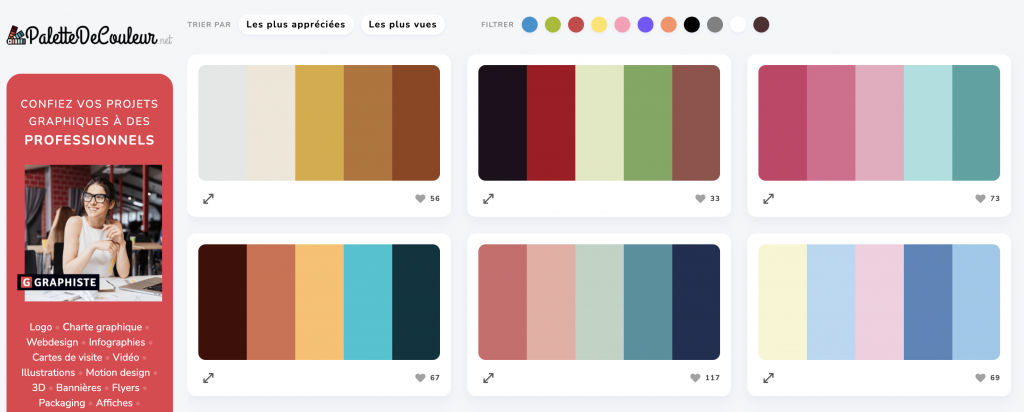Expand the pink-teal palette with 73 likes

(768, 199)
